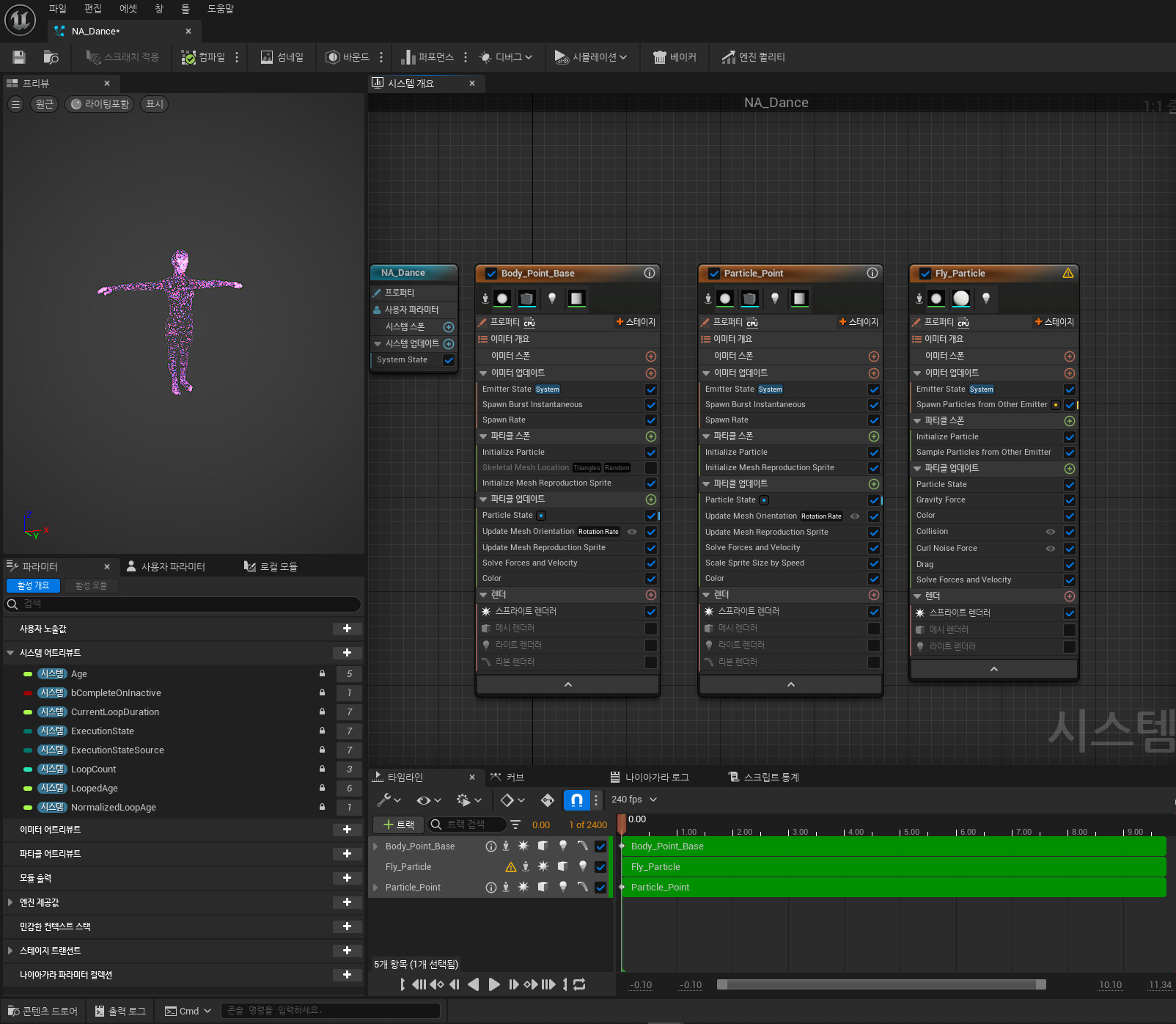This screenshot has width=1176, height=1024.
Task: Disable Spawn Rate in Particle_Point emitter
Action: pos(873,420)
